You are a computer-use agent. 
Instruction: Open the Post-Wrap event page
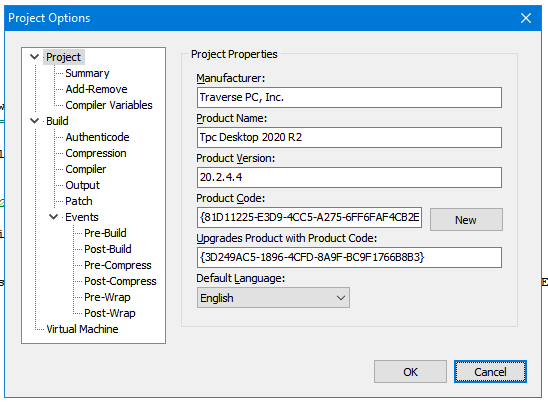[x=110, y=313]
